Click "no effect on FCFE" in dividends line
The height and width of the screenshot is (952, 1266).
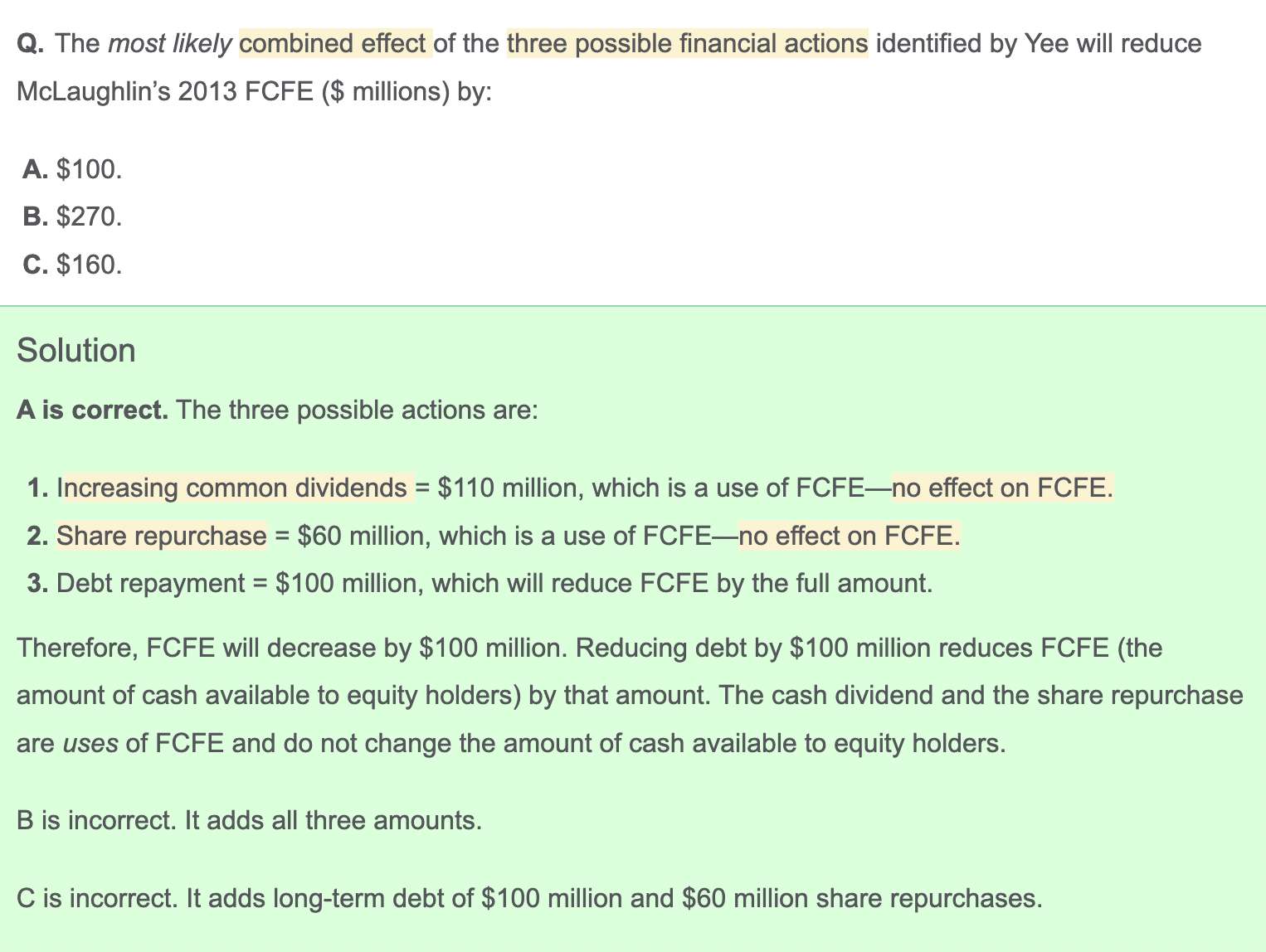(1001, 488)
